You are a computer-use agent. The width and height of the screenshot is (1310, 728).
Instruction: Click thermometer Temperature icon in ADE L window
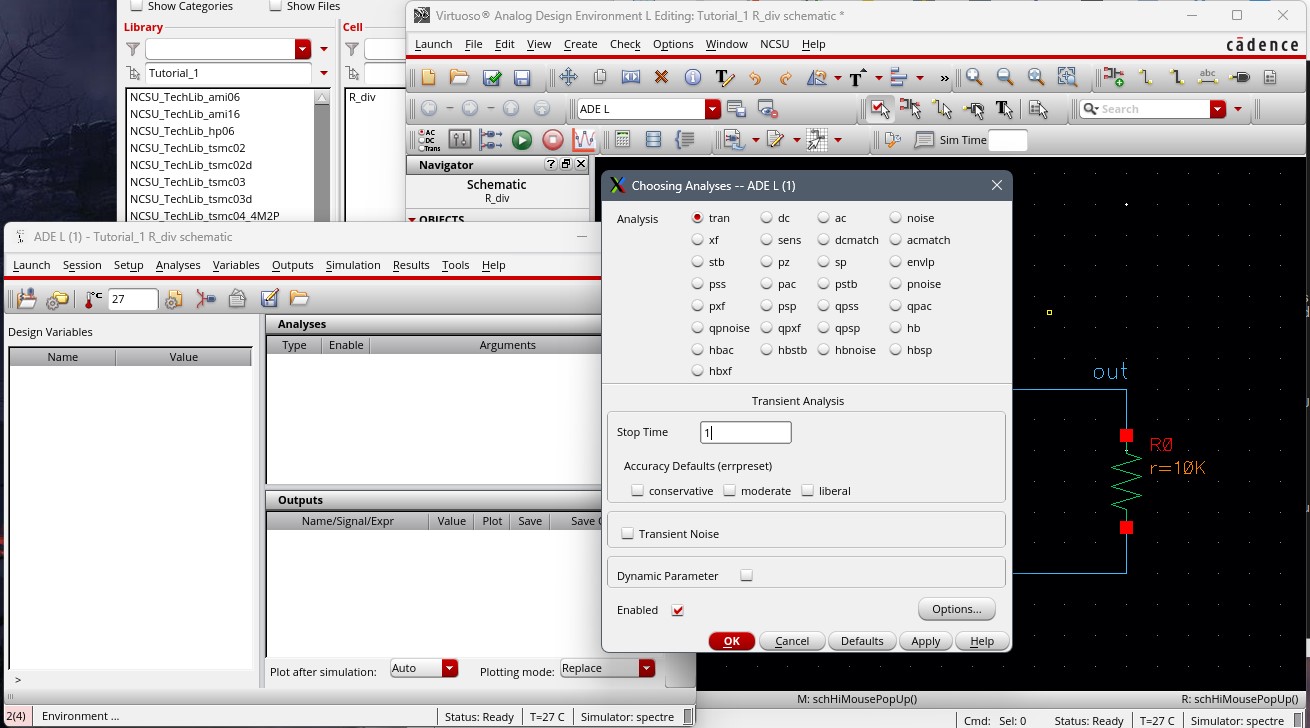tap(93, 298)
